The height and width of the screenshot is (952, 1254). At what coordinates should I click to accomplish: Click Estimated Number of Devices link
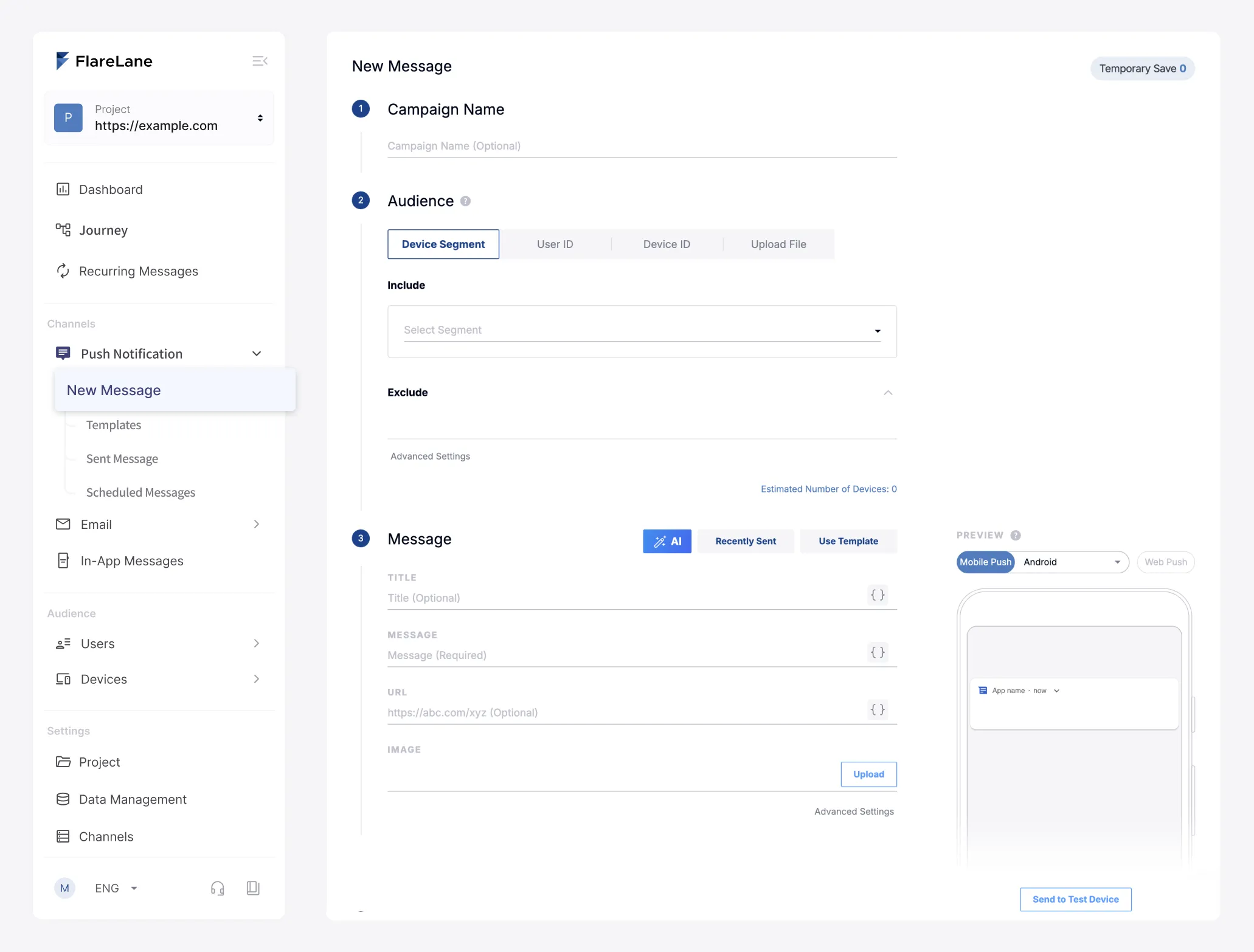828,489
